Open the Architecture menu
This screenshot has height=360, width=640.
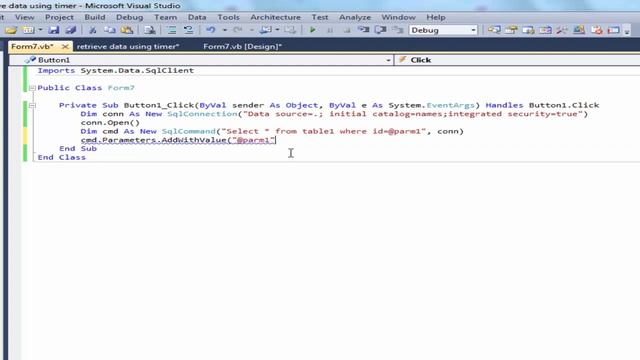tap(276, 17)
